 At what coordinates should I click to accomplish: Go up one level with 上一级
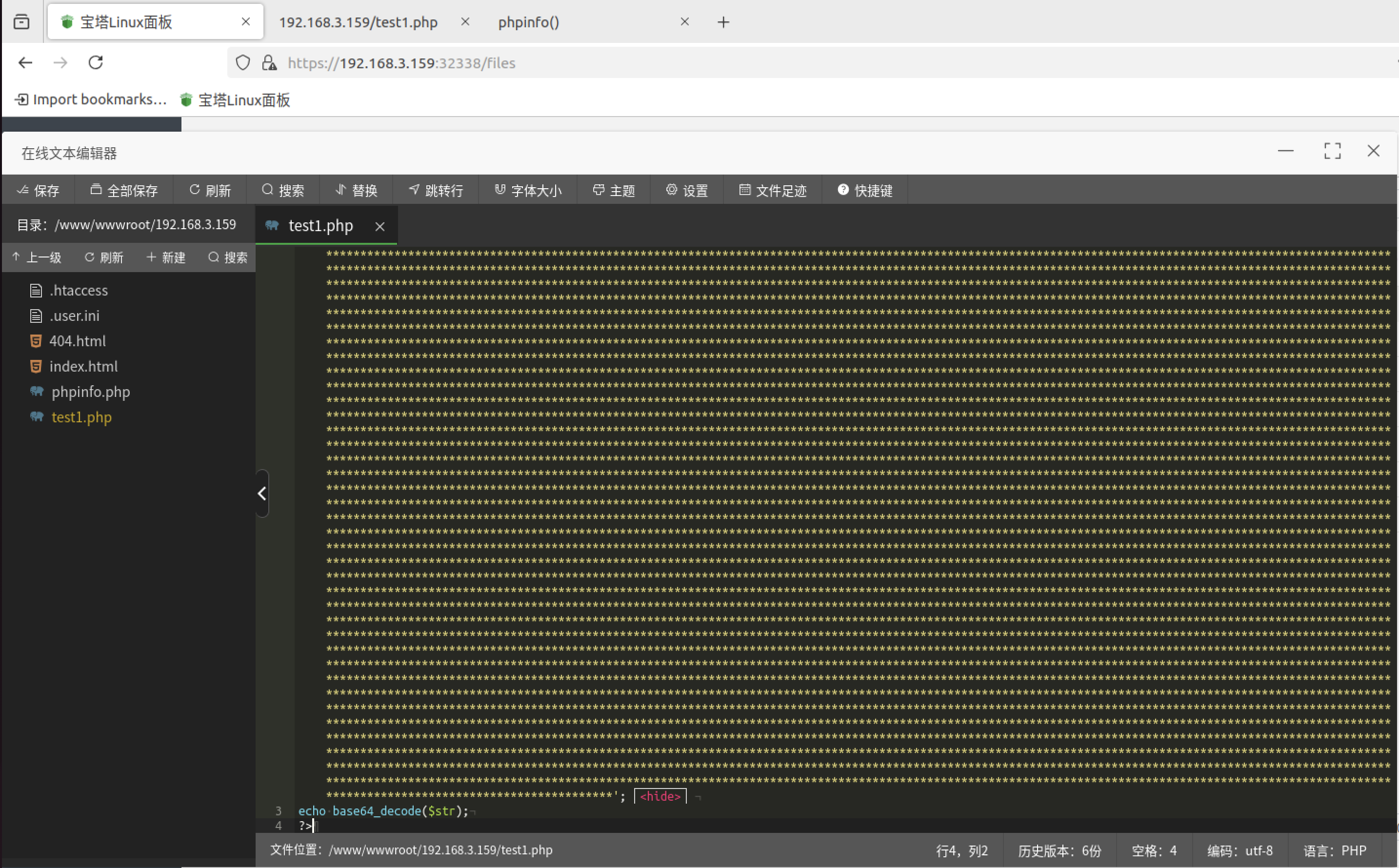tap(37, 257)
